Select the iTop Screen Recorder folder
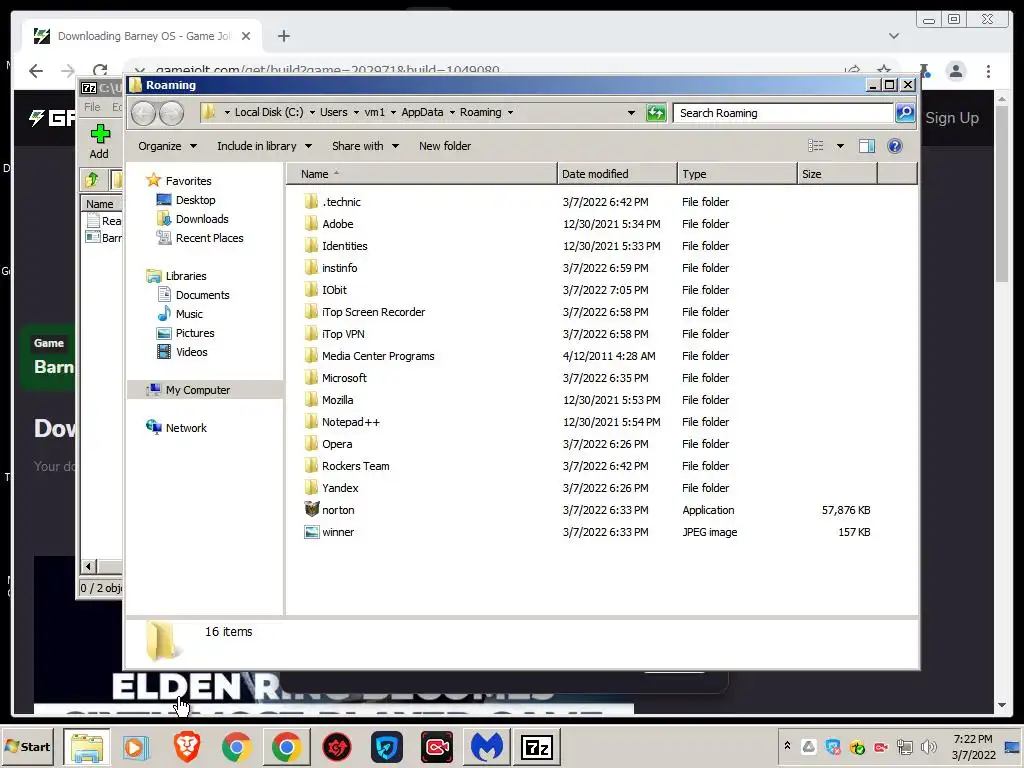1024x768 pixels. pos(365,312)
